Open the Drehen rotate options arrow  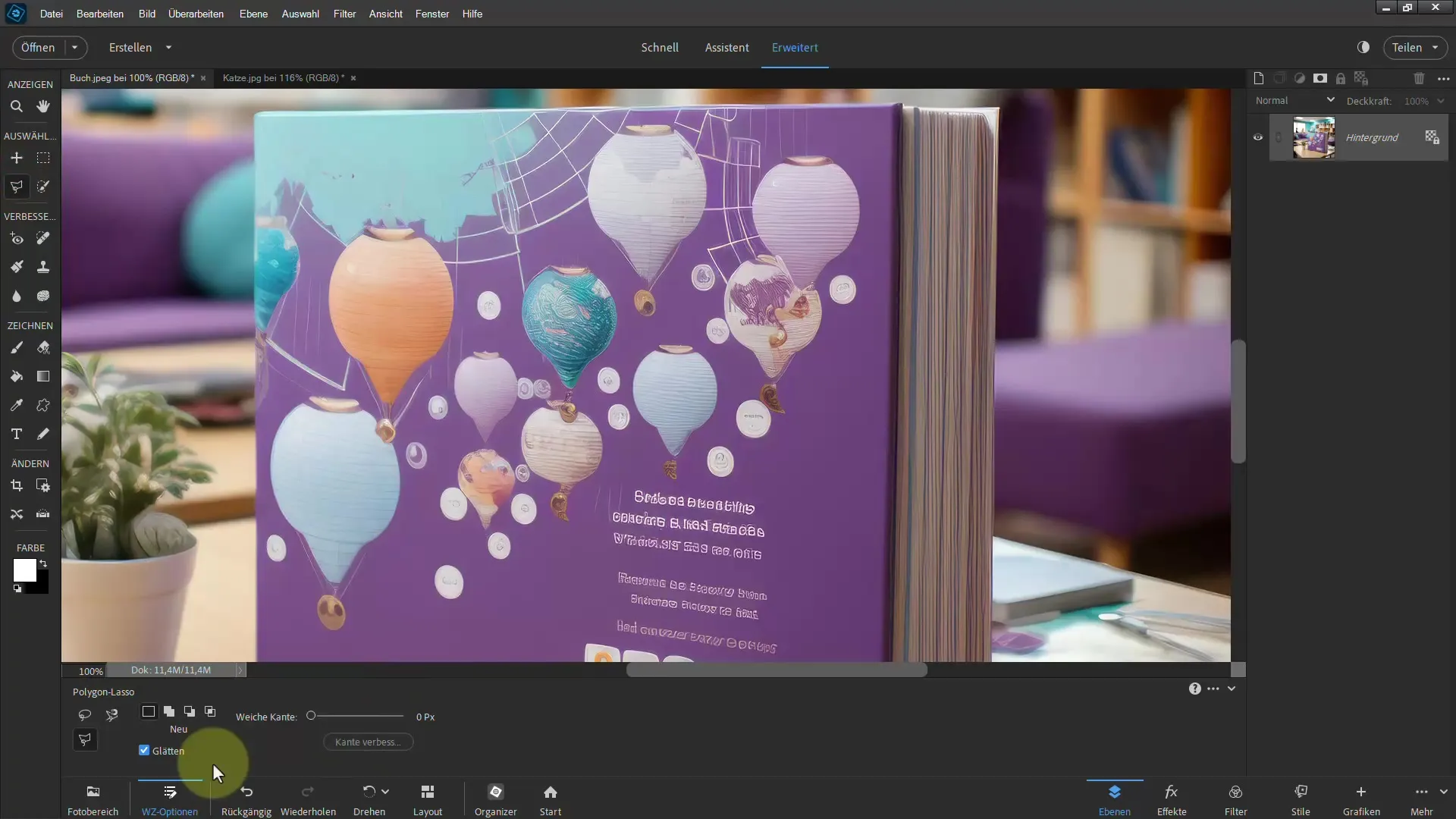coord(385,792)
